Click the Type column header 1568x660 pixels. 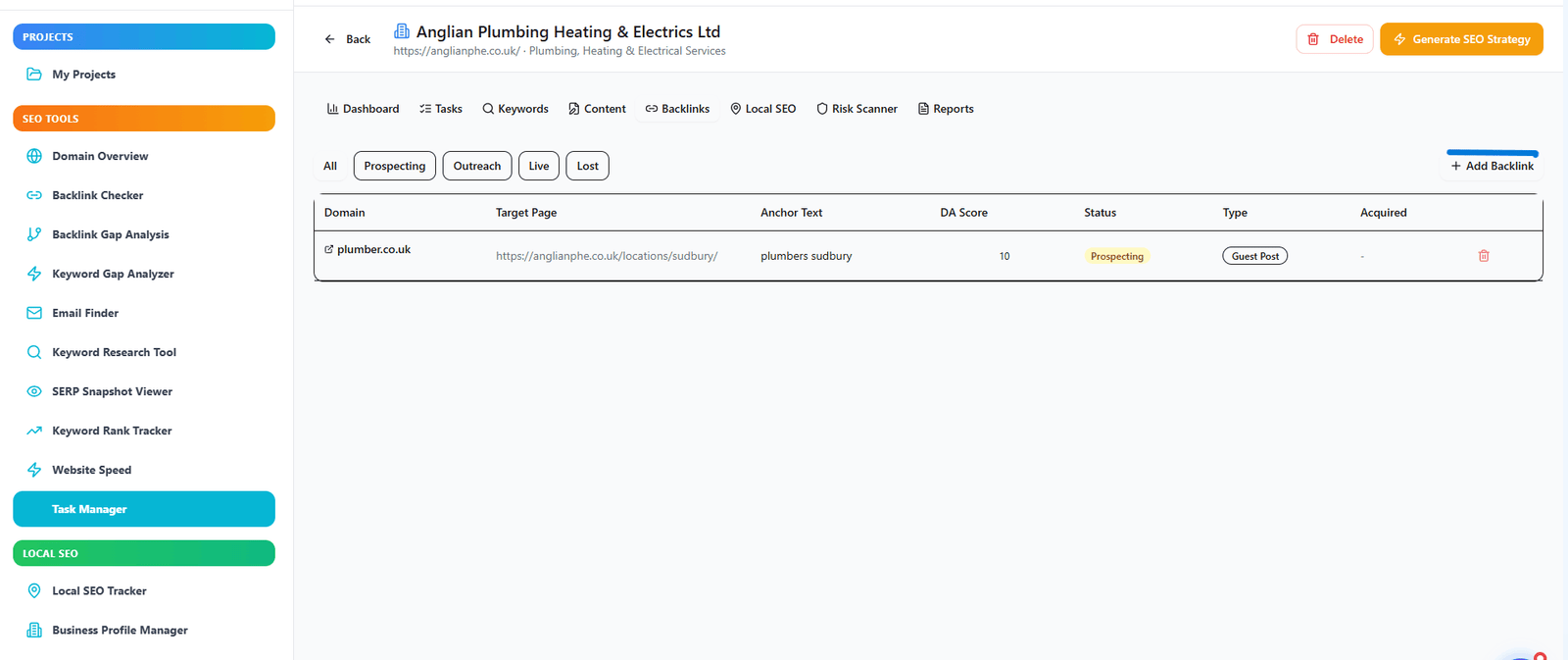pos(1235,213)
